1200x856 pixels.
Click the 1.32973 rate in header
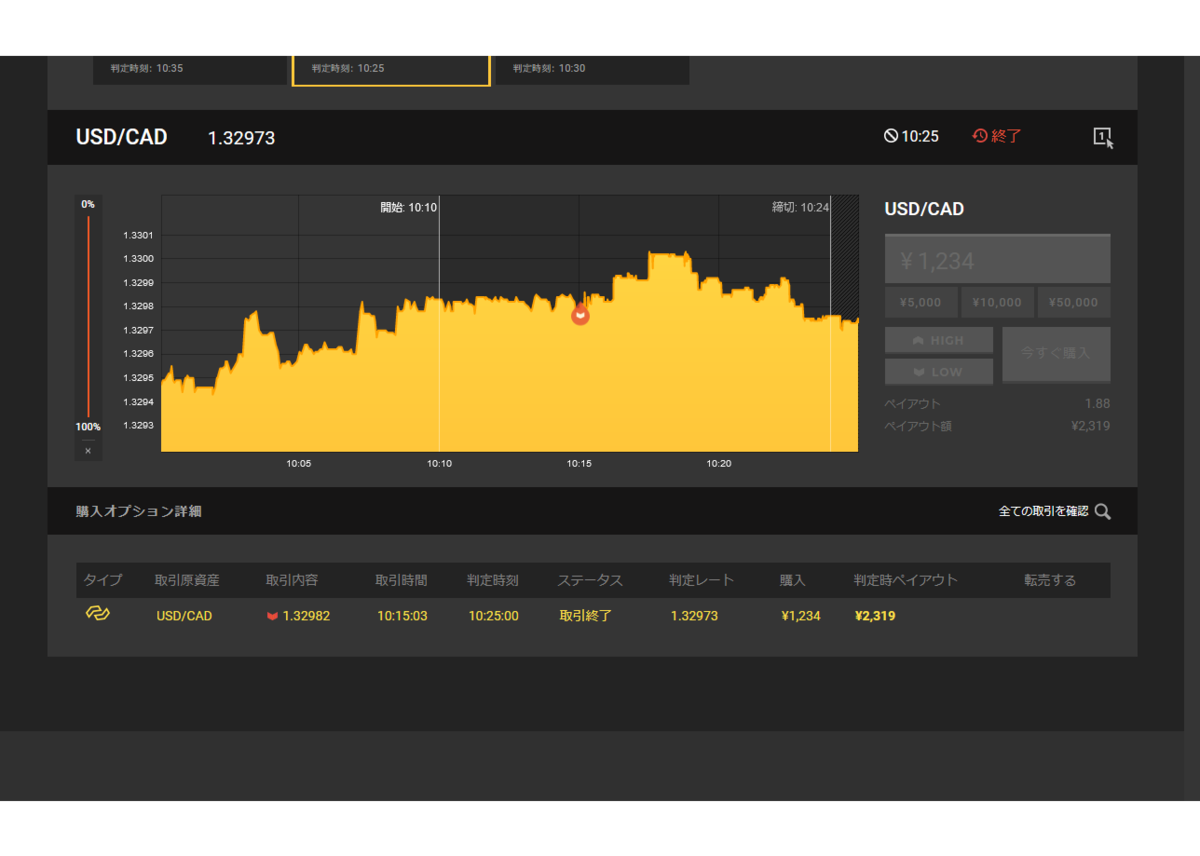(x=241, y=138)
